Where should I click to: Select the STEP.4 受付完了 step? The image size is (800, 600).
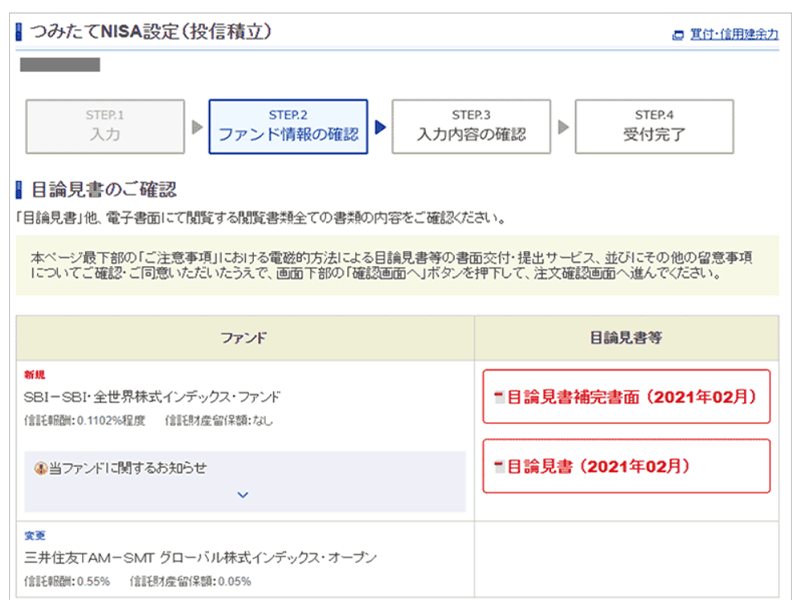pyautogui.click(x=655, y=127)
